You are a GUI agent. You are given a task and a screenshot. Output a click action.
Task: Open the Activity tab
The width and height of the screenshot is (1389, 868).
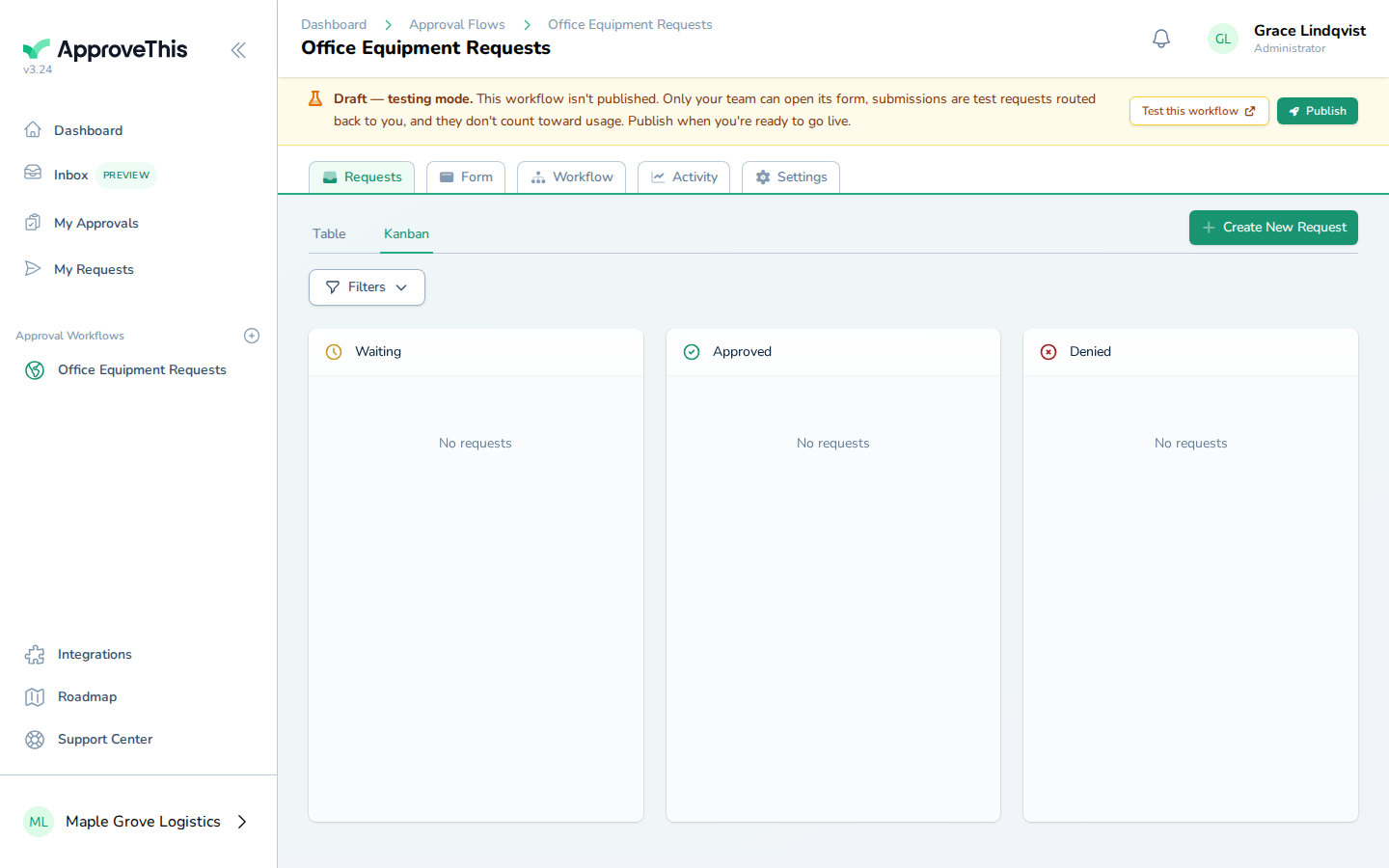[x=684, y=177]
